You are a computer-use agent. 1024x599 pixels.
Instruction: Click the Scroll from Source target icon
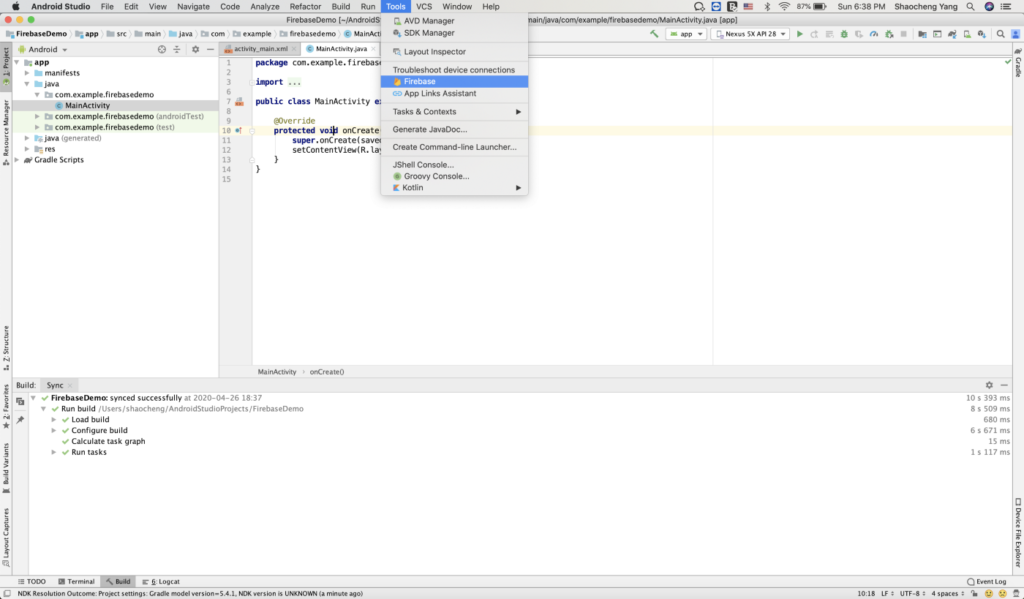tap(162, 49)
